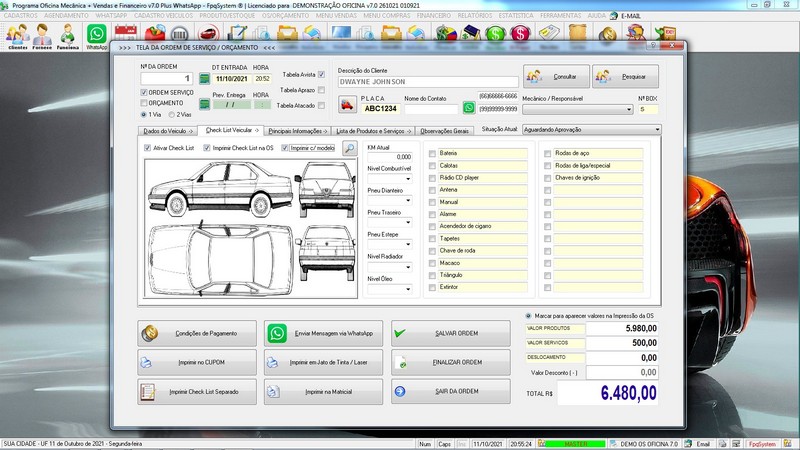The image size is (800, 450).
Task: Click the magnifier icon next to Imprimir c/ modelo
Action: click(349, 148)
